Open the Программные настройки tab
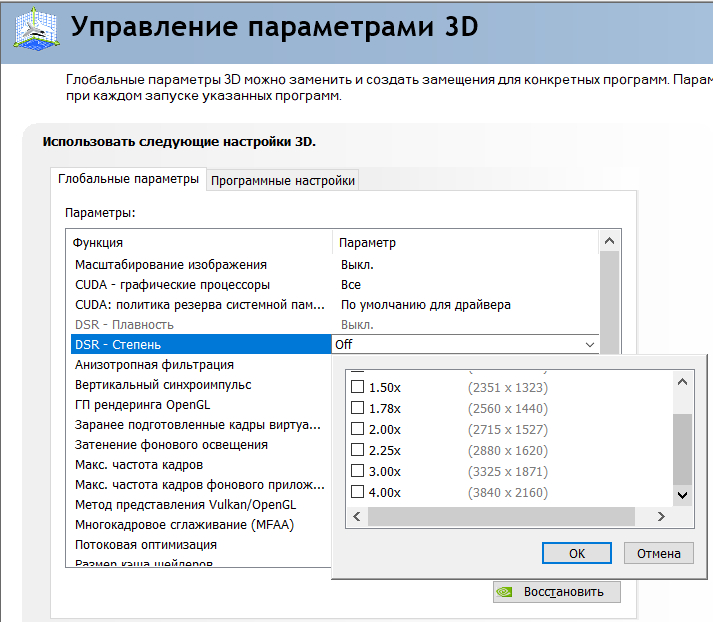Image resolution: width=713 pixels, height=622 pixels. coord(282,181)
